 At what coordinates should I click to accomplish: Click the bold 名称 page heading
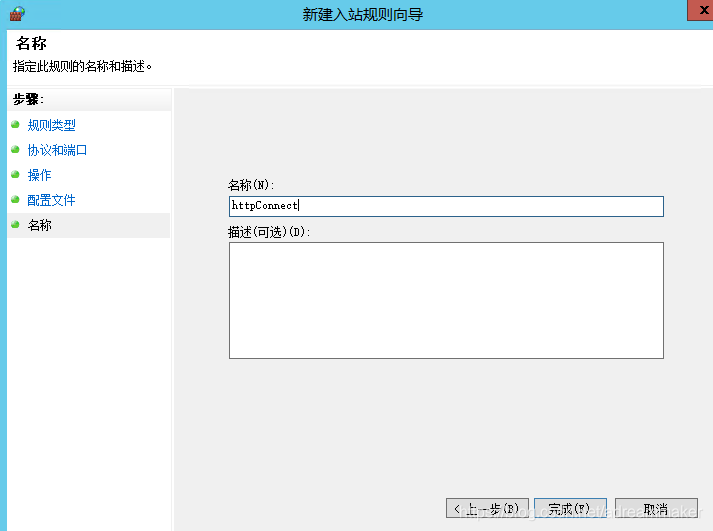(31, 44)
